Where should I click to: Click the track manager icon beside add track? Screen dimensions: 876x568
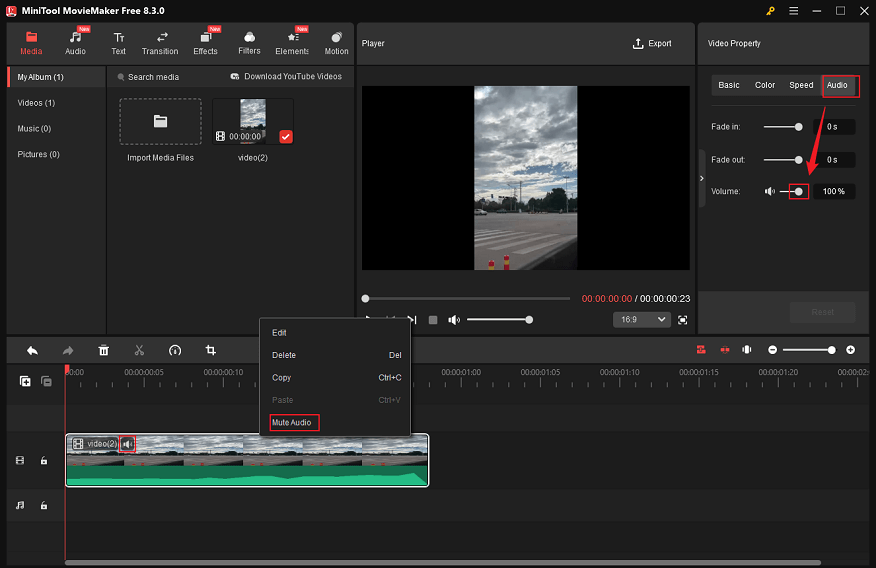click(x=46, y=381)
